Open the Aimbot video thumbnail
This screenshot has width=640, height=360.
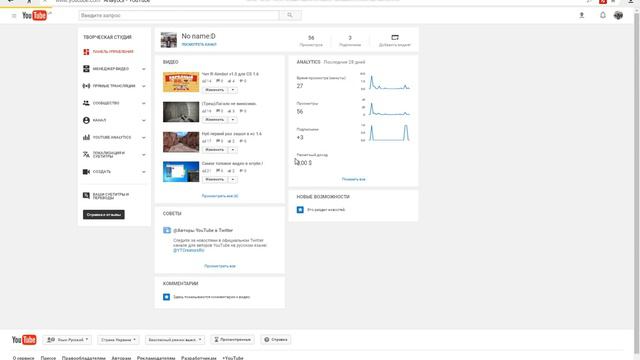tap(181, 82)
